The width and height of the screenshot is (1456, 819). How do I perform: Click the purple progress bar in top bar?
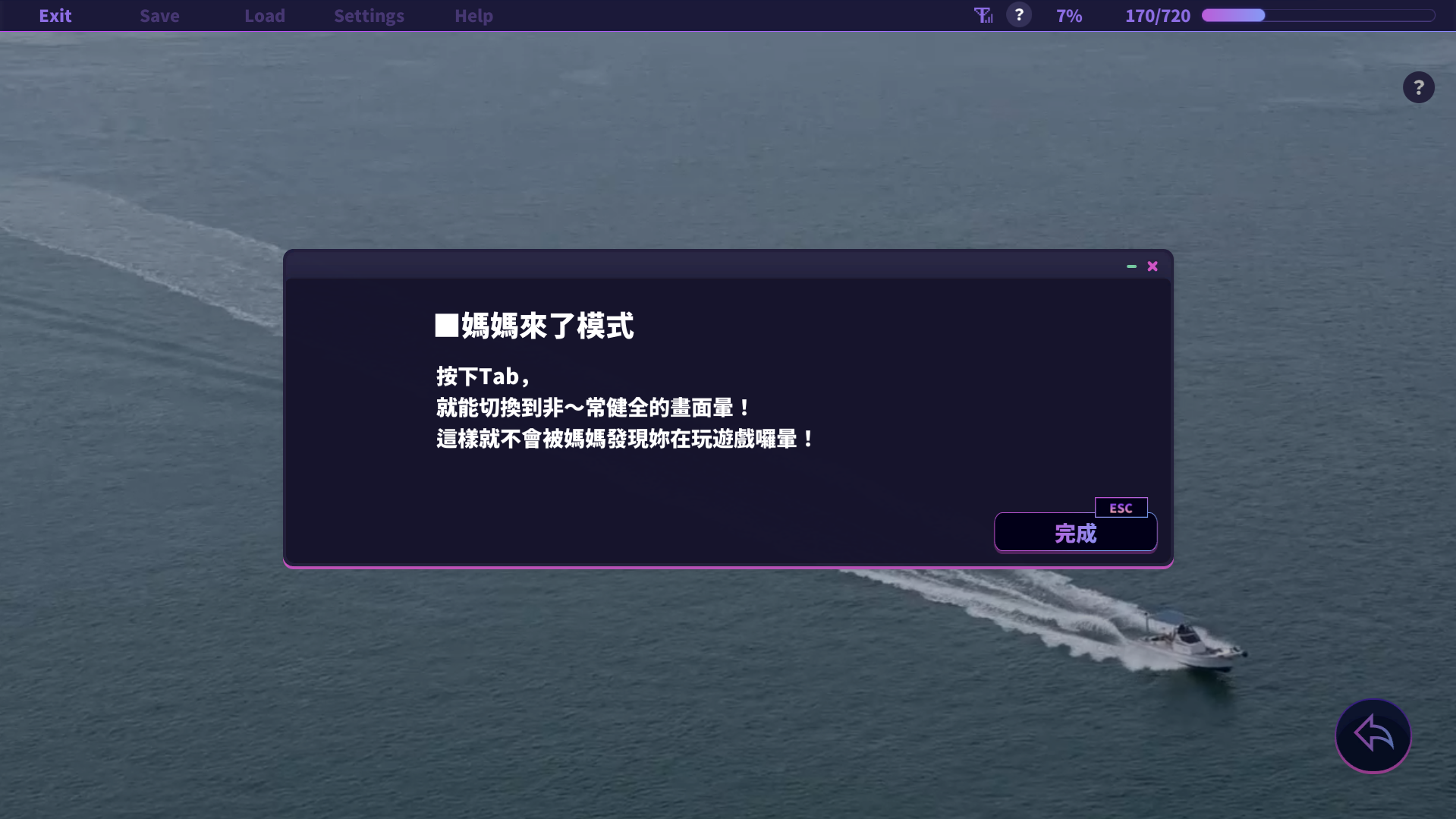point(1318,15)
